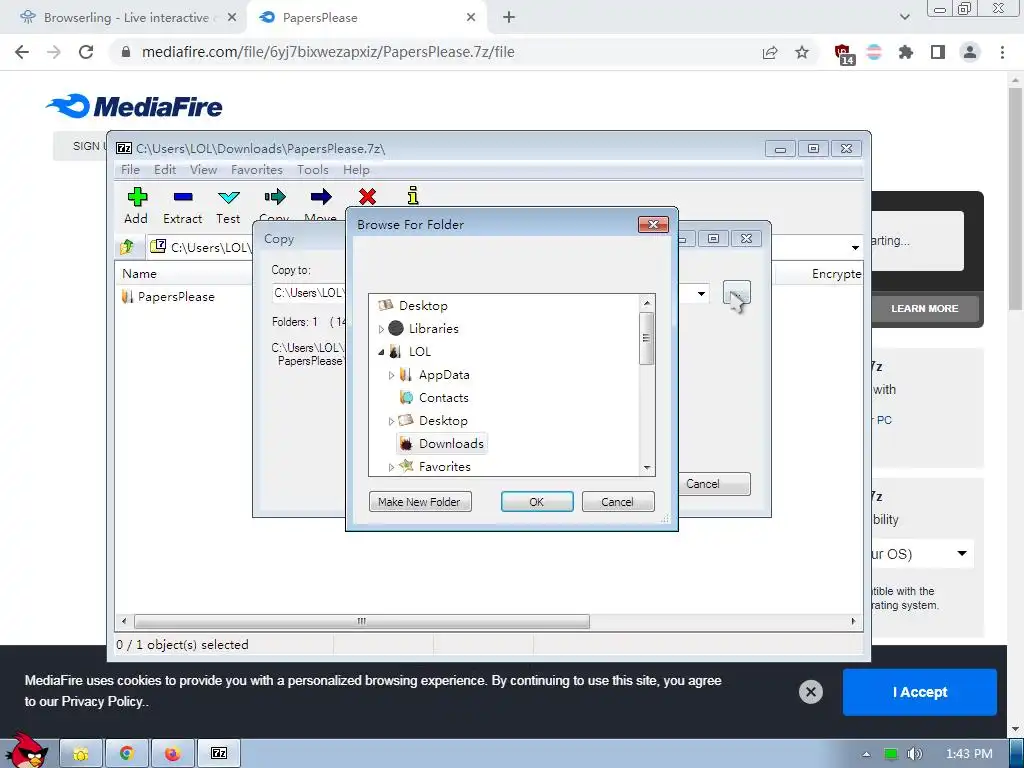This screenshot has width=1024, height=768.
Task: Click the horizontal scrollbar in the 7-Zip file list
Action: click(361, 621)
